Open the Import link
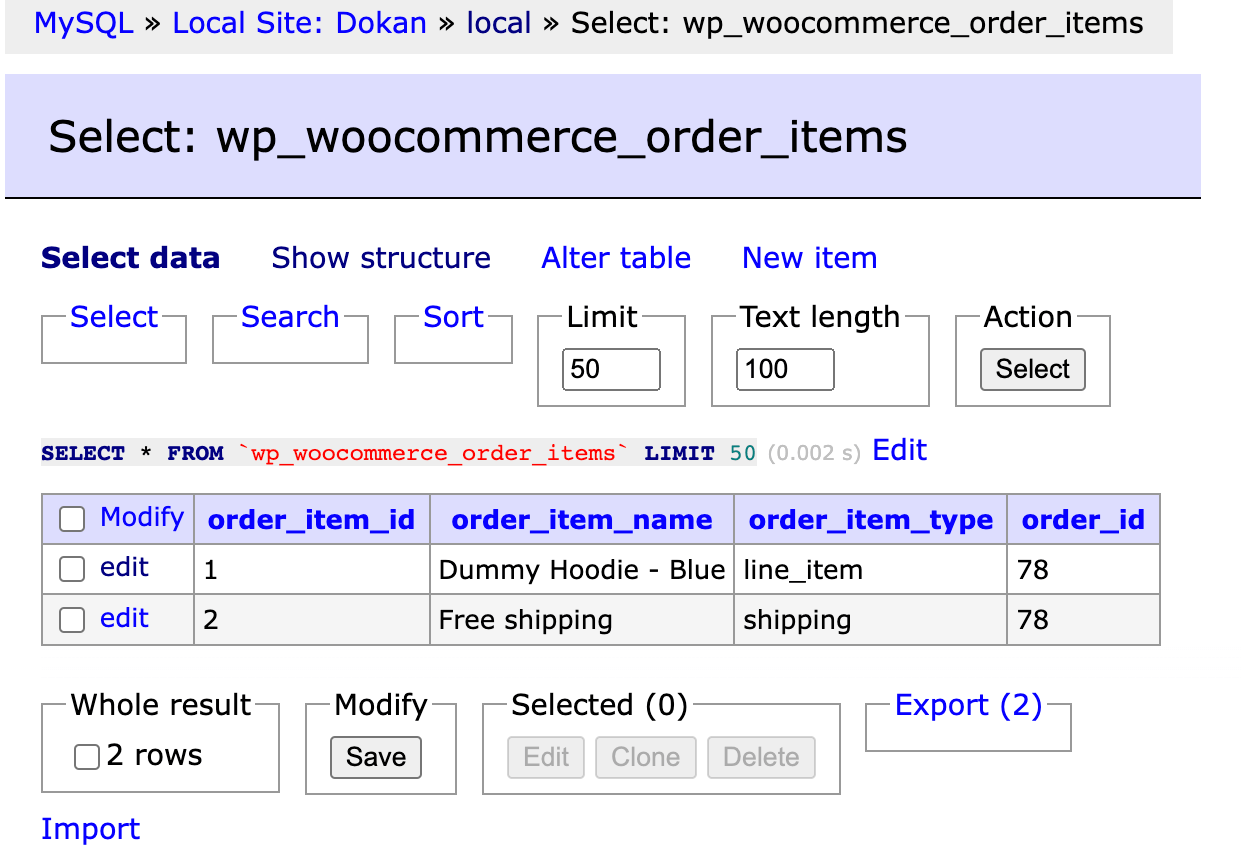The width and height of the screenshot is (1252, 858). click(90, 829)
